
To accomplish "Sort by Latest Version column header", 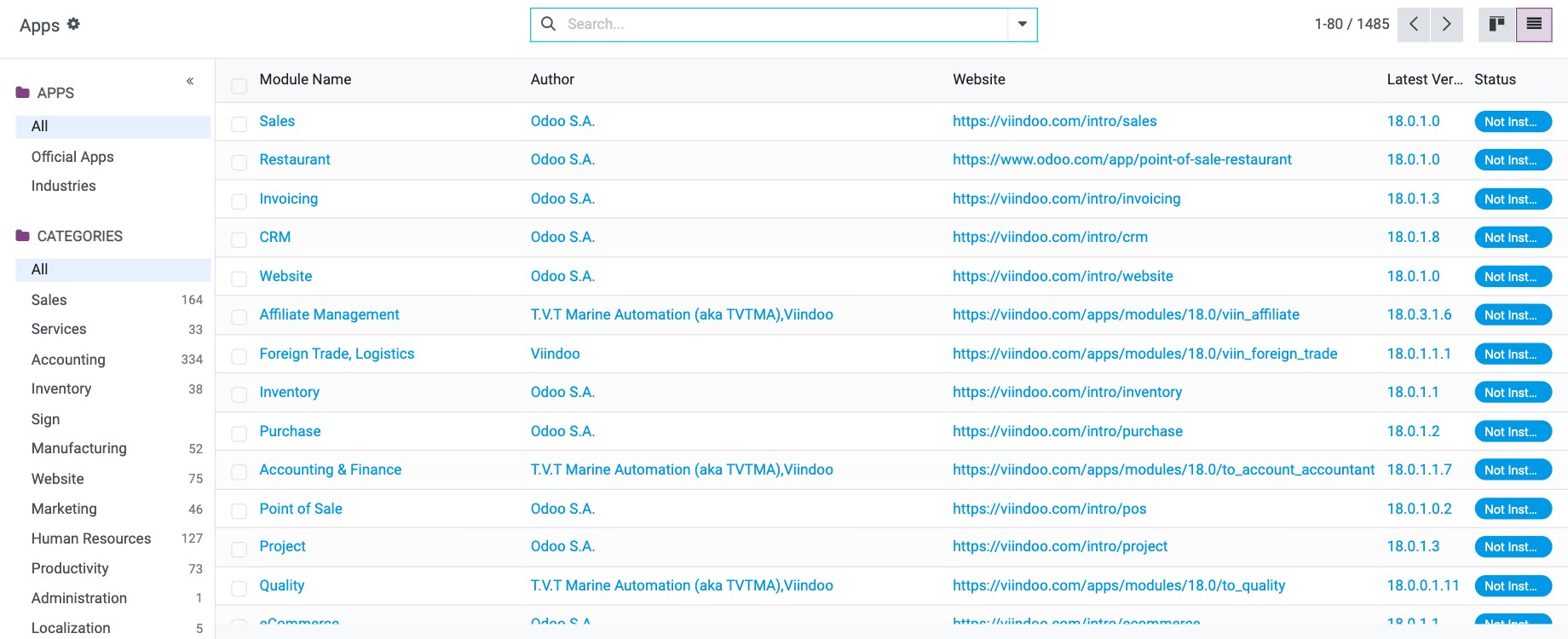I will pyautogui.click(x=1424, y=79).
